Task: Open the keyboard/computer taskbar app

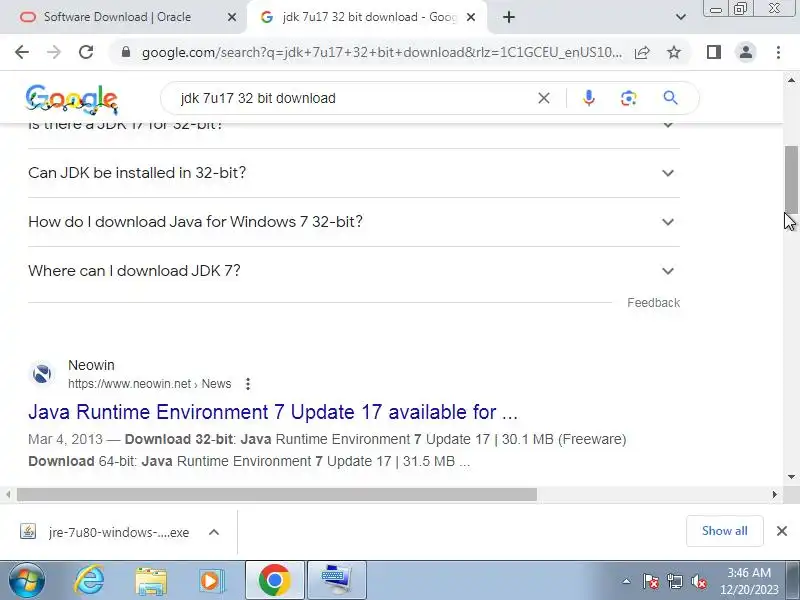Action: point(337,580)
